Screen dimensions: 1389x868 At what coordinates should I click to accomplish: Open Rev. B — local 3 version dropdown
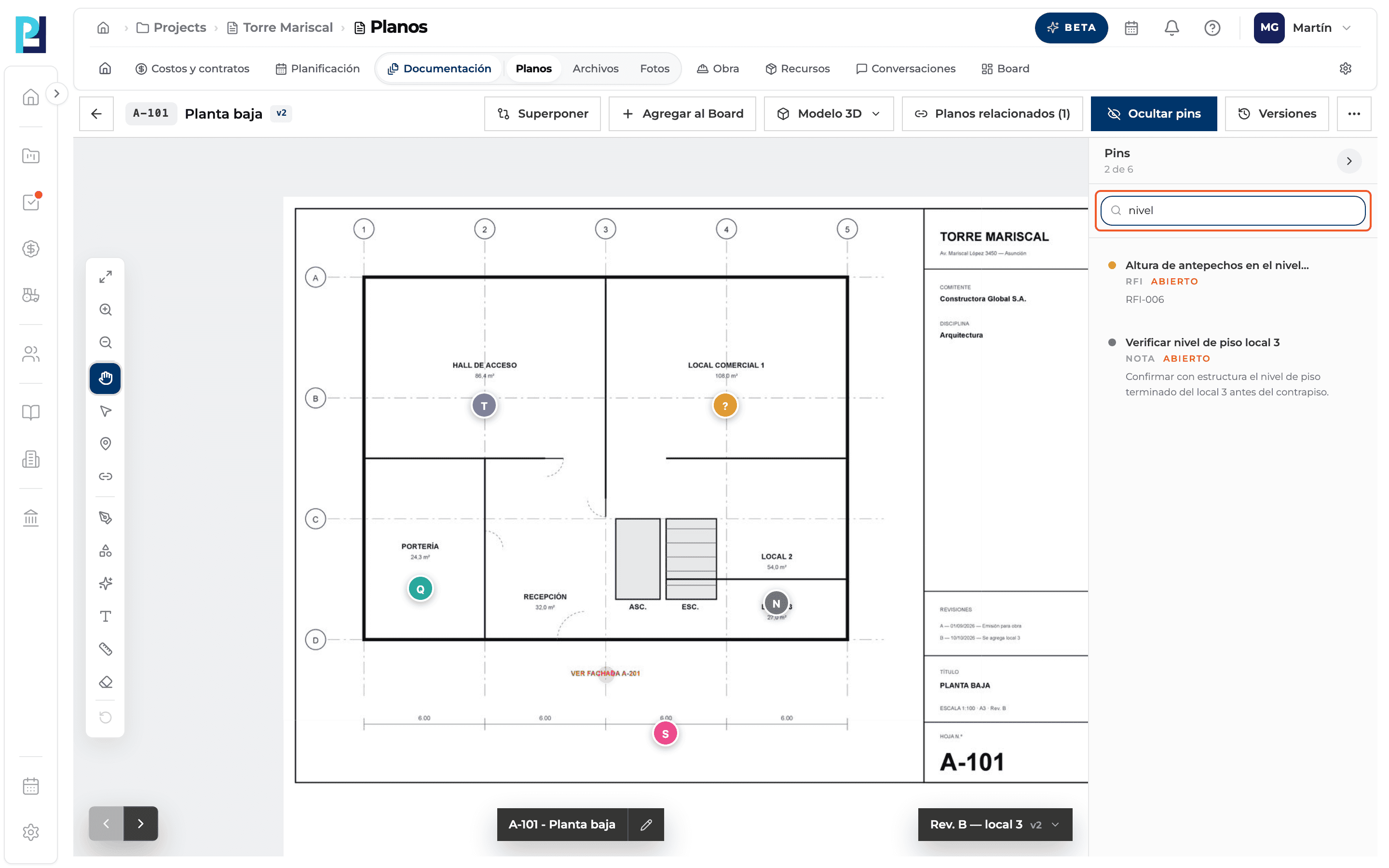click(x=994, y=825)
